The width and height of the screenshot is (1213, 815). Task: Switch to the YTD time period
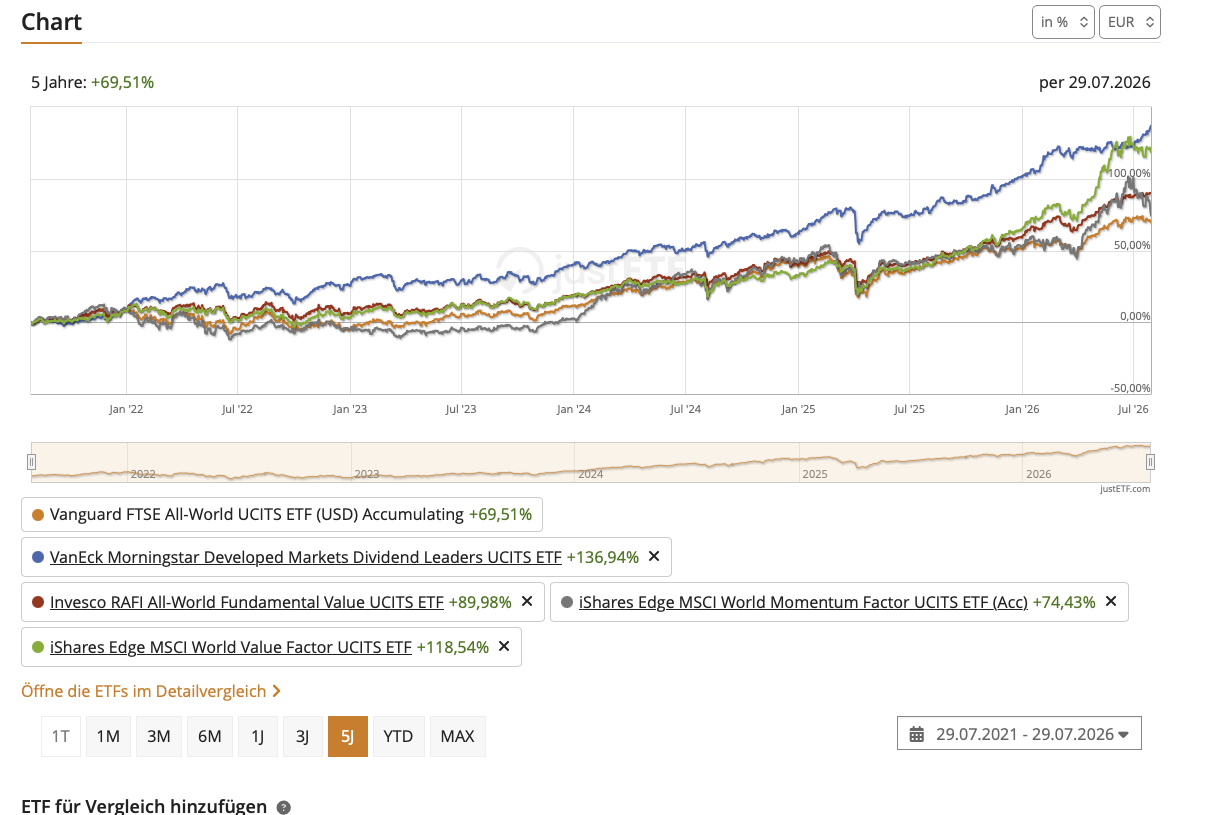[x=398, y=736]
